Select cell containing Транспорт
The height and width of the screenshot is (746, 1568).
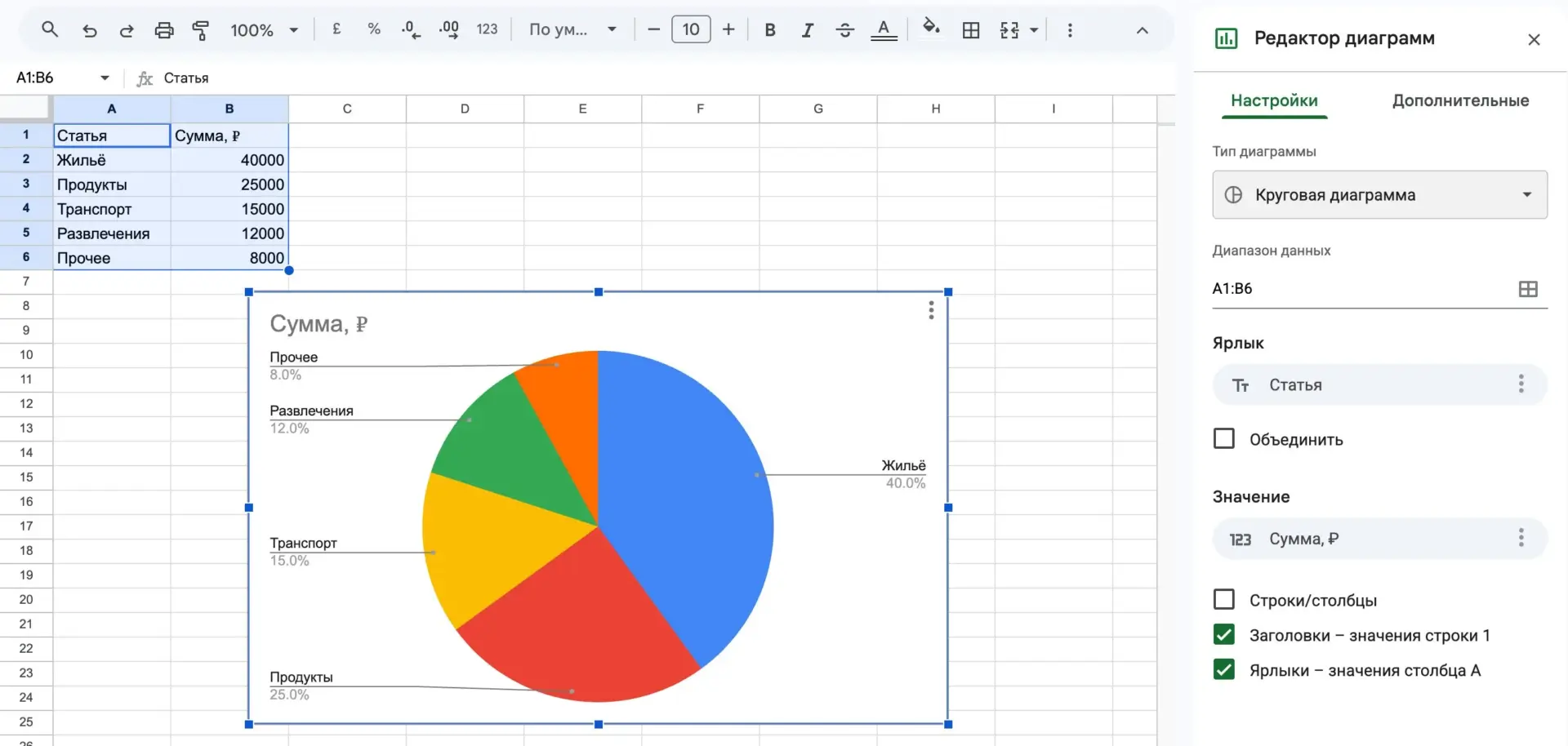point(112,209)
